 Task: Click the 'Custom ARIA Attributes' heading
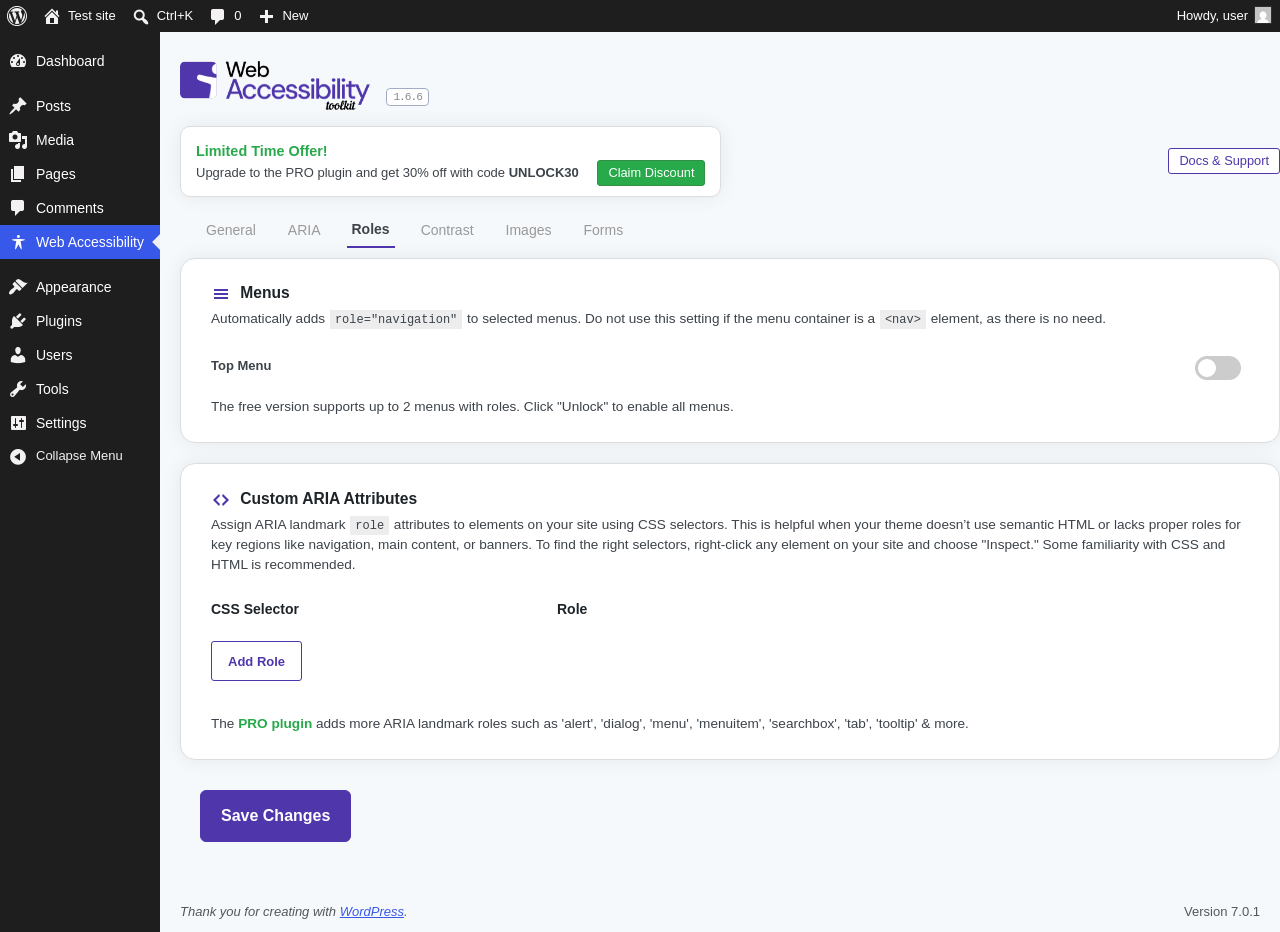click(x=329, y=498)
